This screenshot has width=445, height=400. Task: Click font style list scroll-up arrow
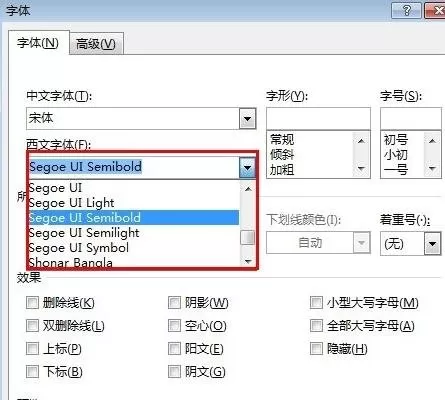point(361,141)
